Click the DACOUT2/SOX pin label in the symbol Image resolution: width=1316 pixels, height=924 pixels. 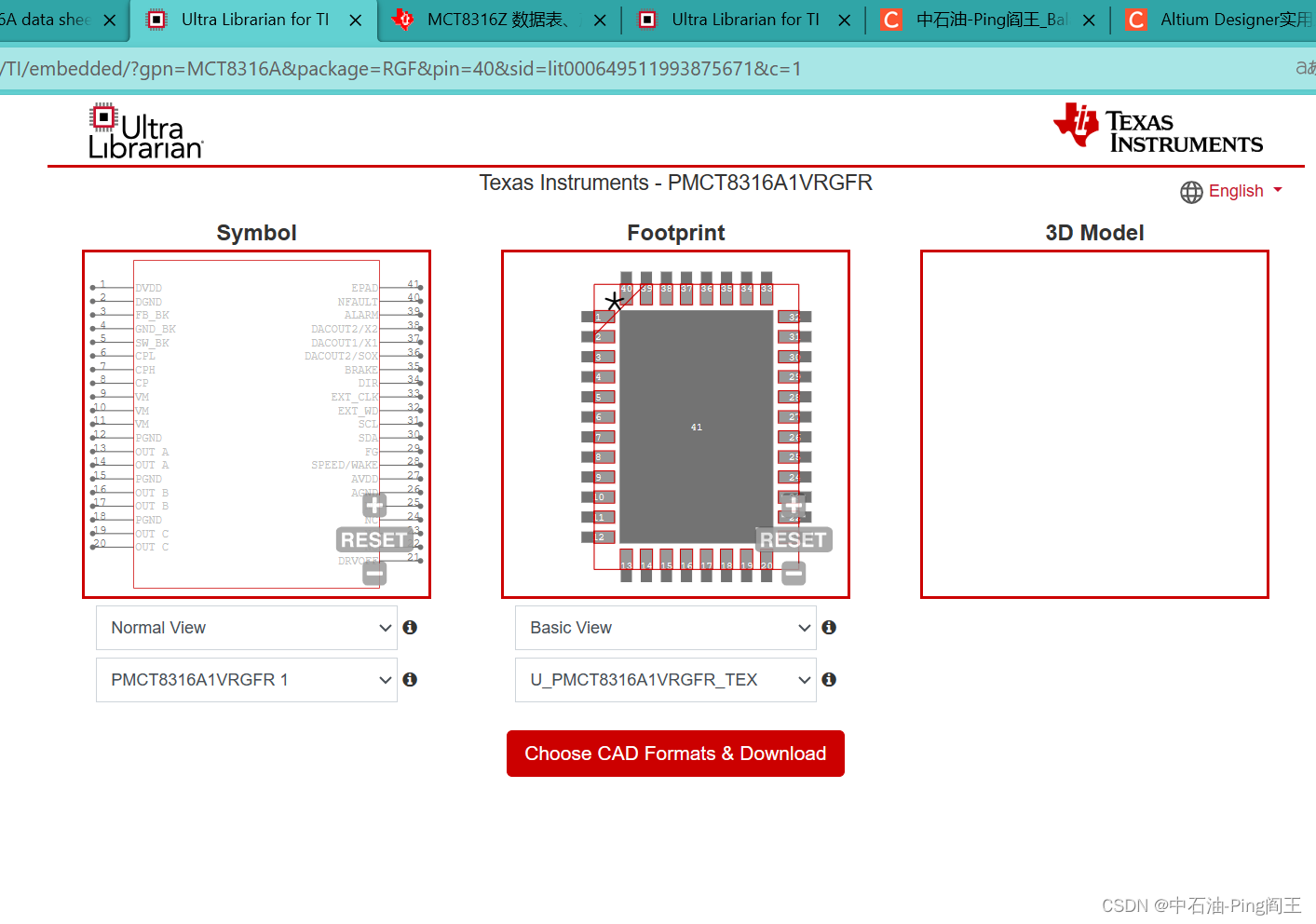point(342,356)
